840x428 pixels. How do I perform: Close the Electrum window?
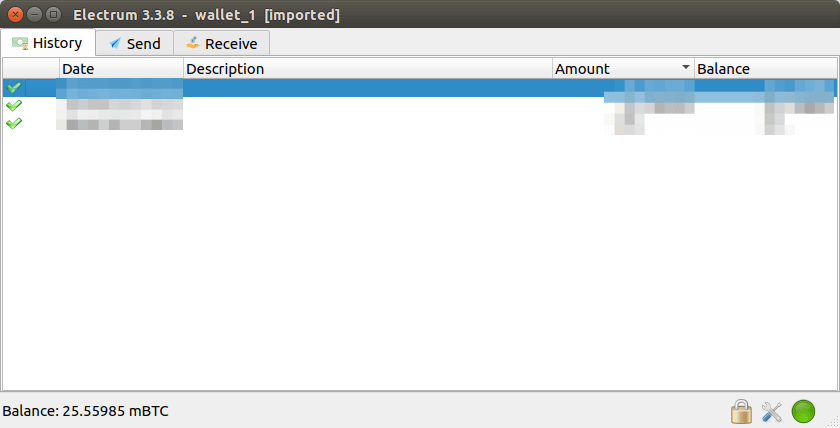pos(15,15)
